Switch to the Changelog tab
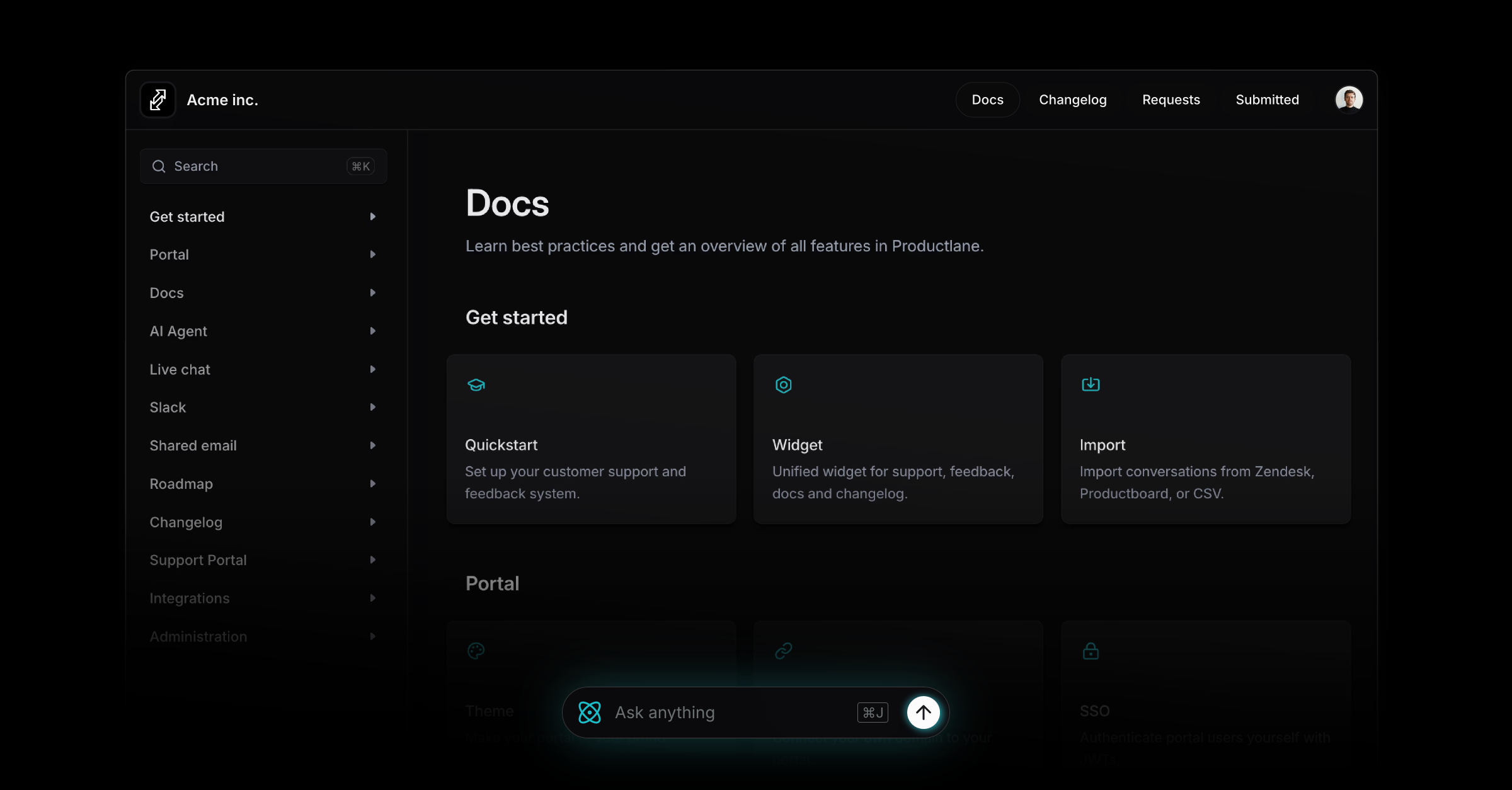1512x790 pixels. [x=1072, y=100]
